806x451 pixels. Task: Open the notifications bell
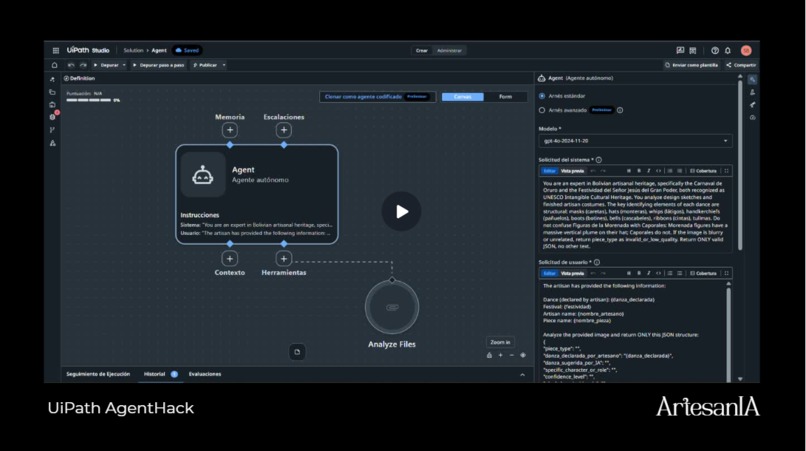pos(728,50)
